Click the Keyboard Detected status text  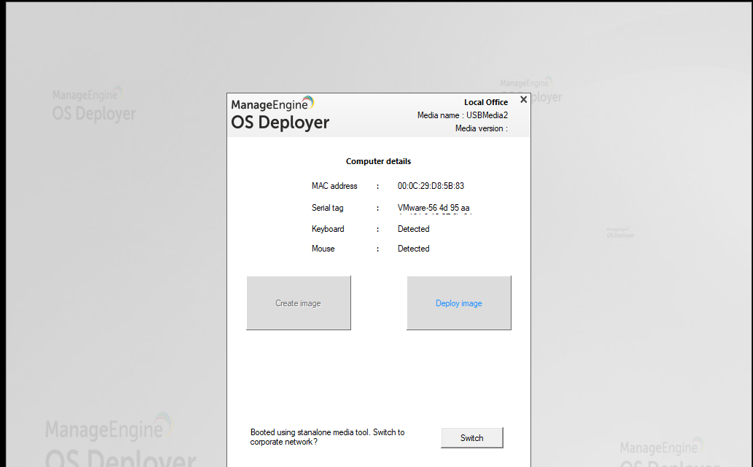413,229
